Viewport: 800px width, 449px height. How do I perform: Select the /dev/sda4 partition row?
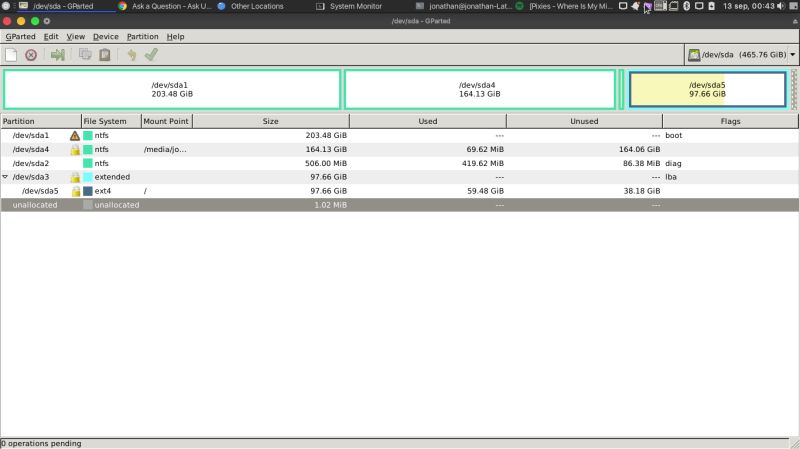point(399,149)
